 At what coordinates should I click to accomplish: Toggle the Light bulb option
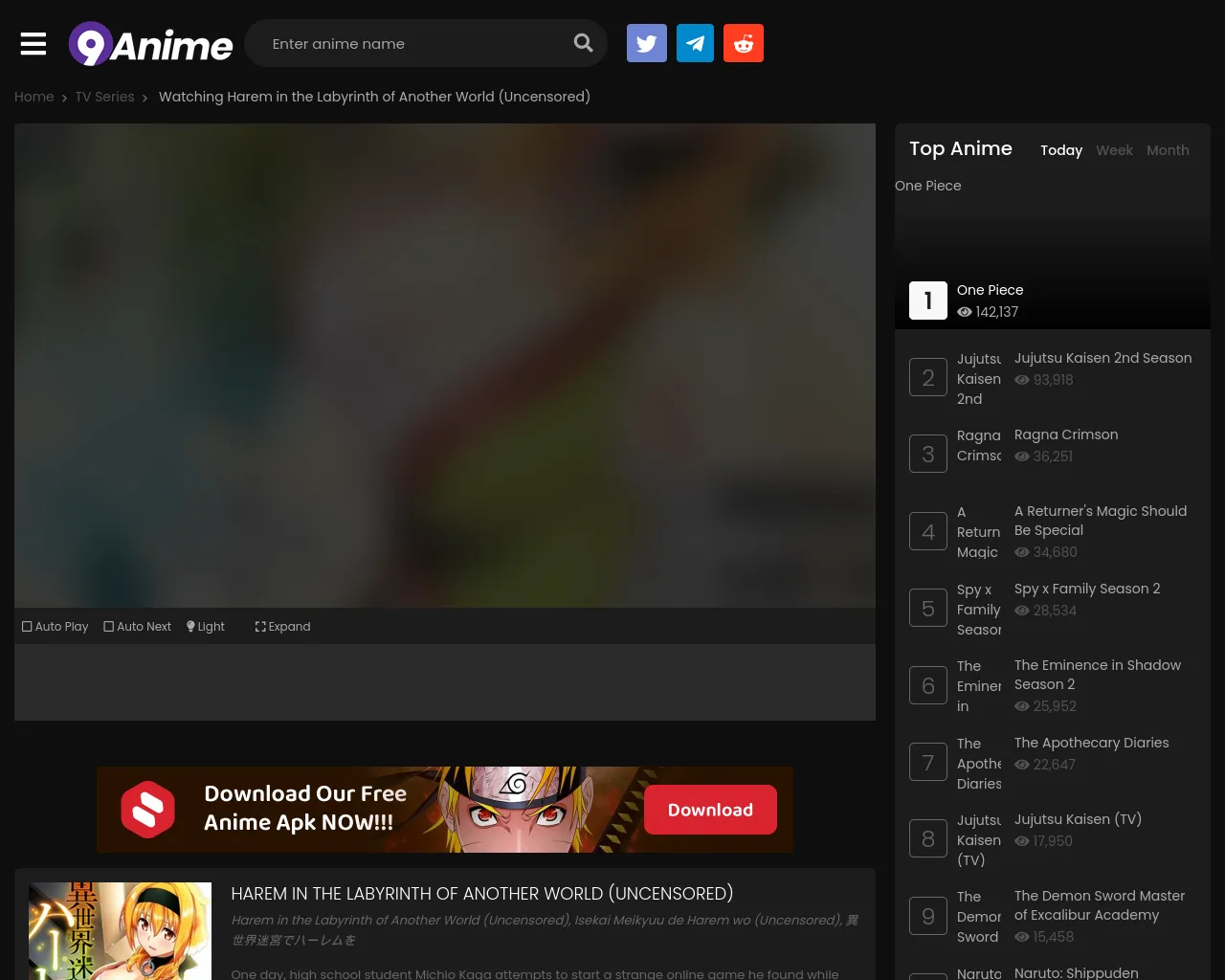206,627
